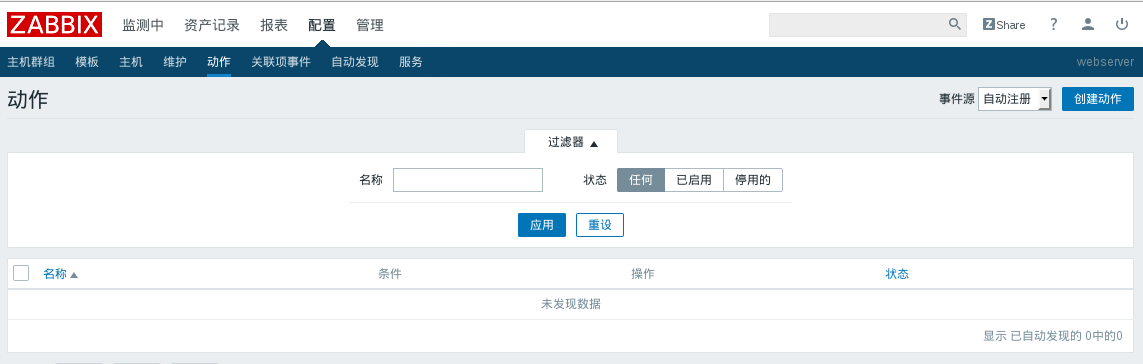
Task: Tick the select-all checkbox in table header
Action: click(21, 273)
